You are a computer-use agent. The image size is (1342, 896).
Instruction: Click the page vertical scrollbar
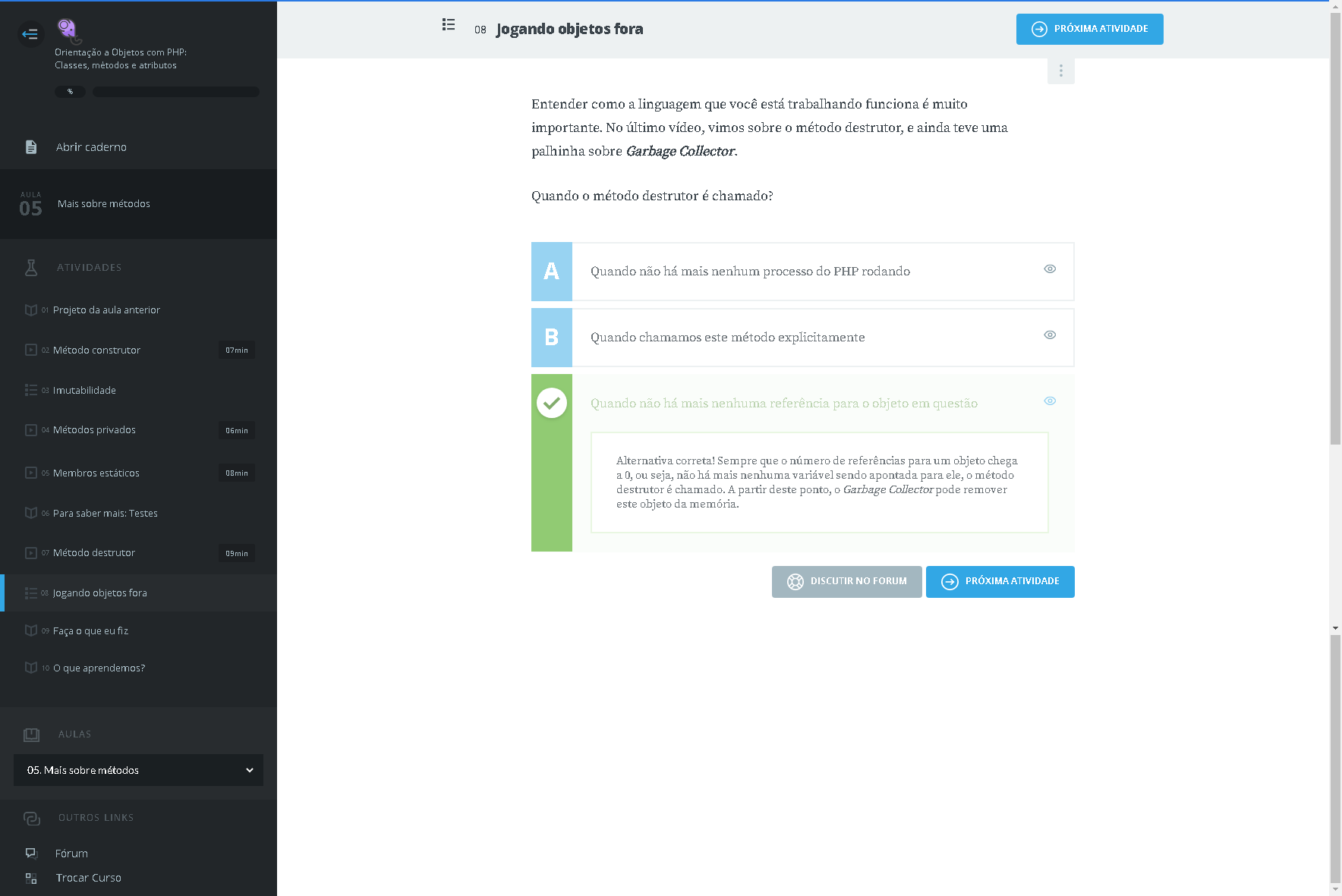(1335, 228)
